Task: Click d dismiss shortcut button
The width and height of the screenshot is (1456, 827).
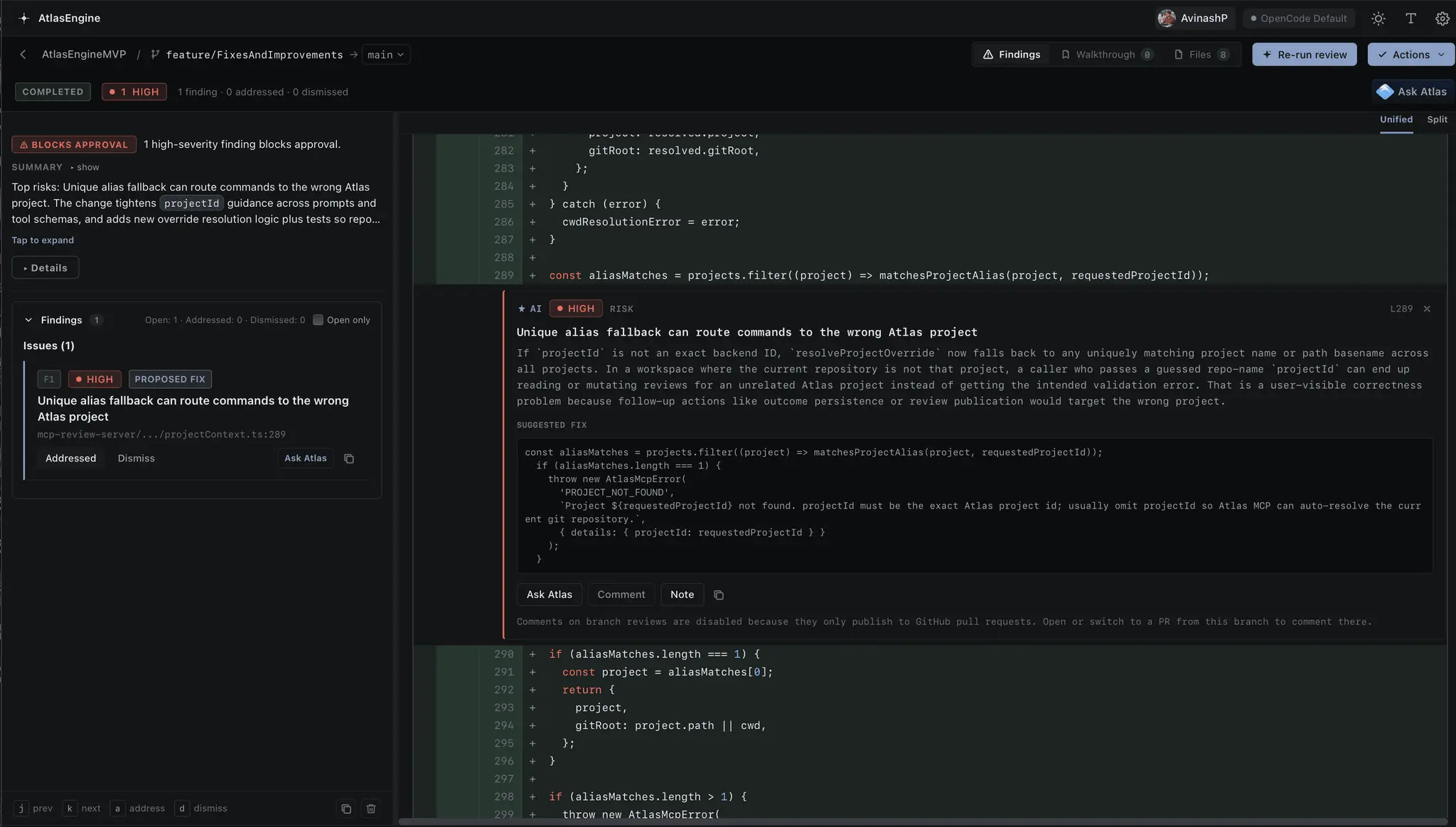Action: point(202,809)
